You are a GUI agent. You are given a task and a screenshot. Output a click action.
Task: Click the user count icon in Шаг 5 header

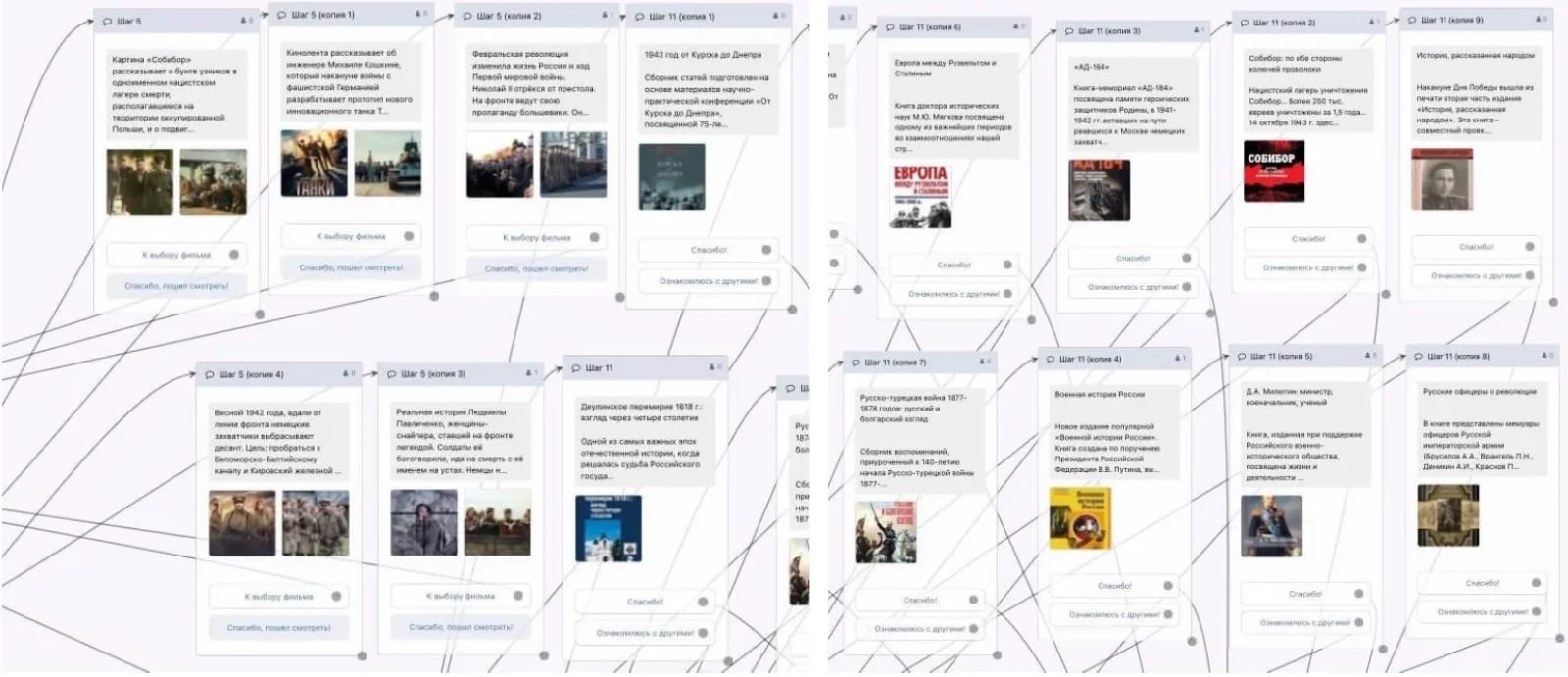coord(245,21)
